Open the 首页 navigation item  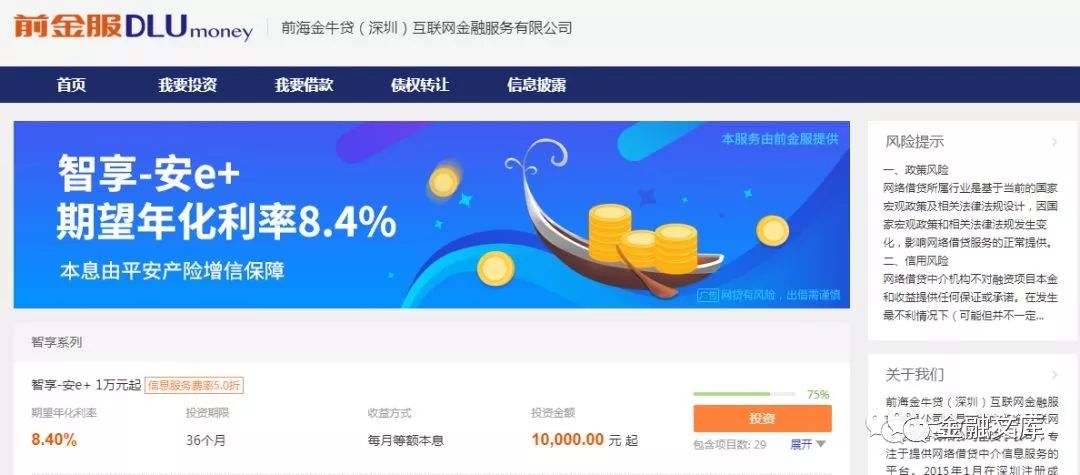pos(72,85)
